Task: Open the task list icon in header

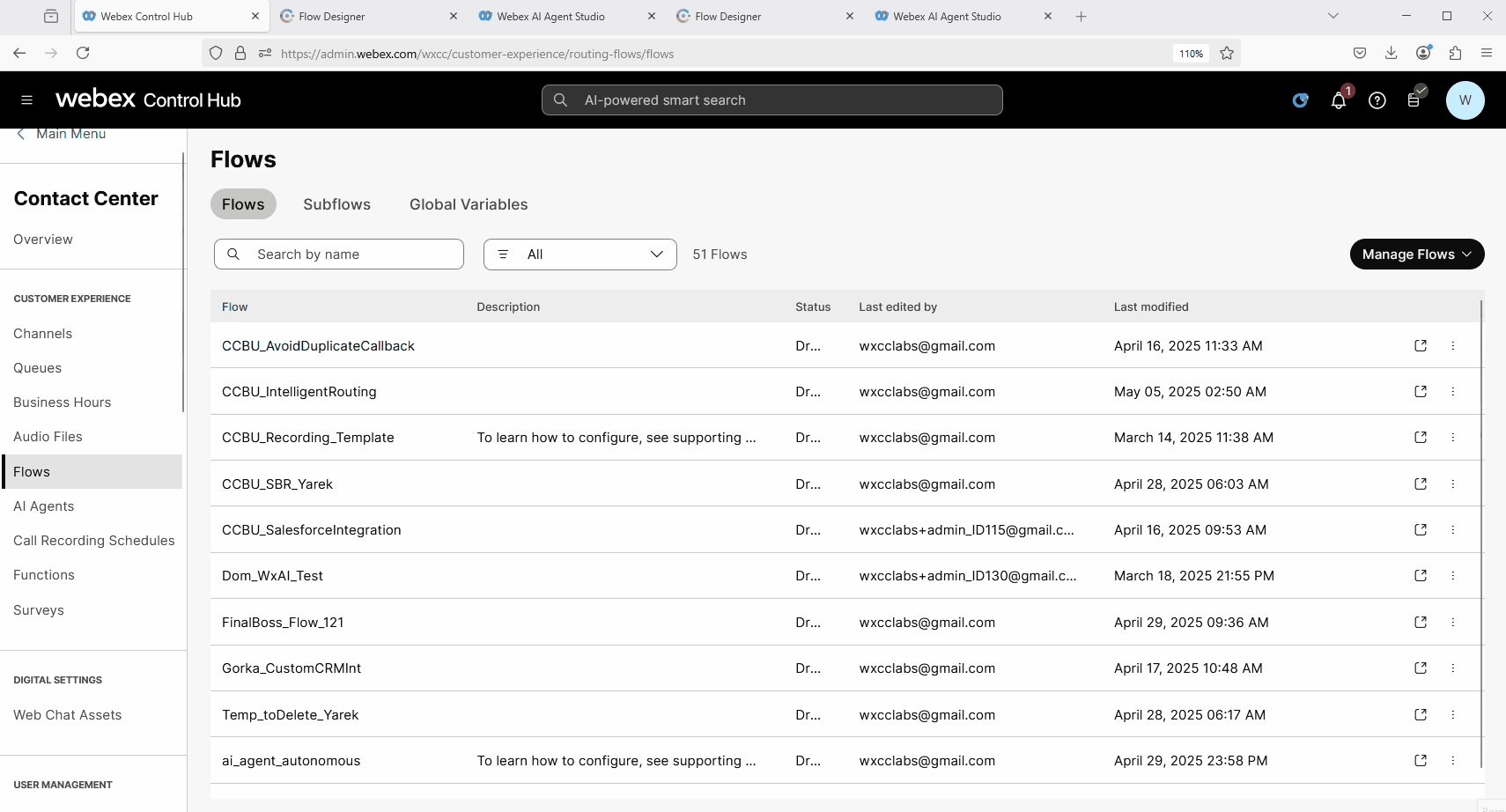Action: (1414, 100)
